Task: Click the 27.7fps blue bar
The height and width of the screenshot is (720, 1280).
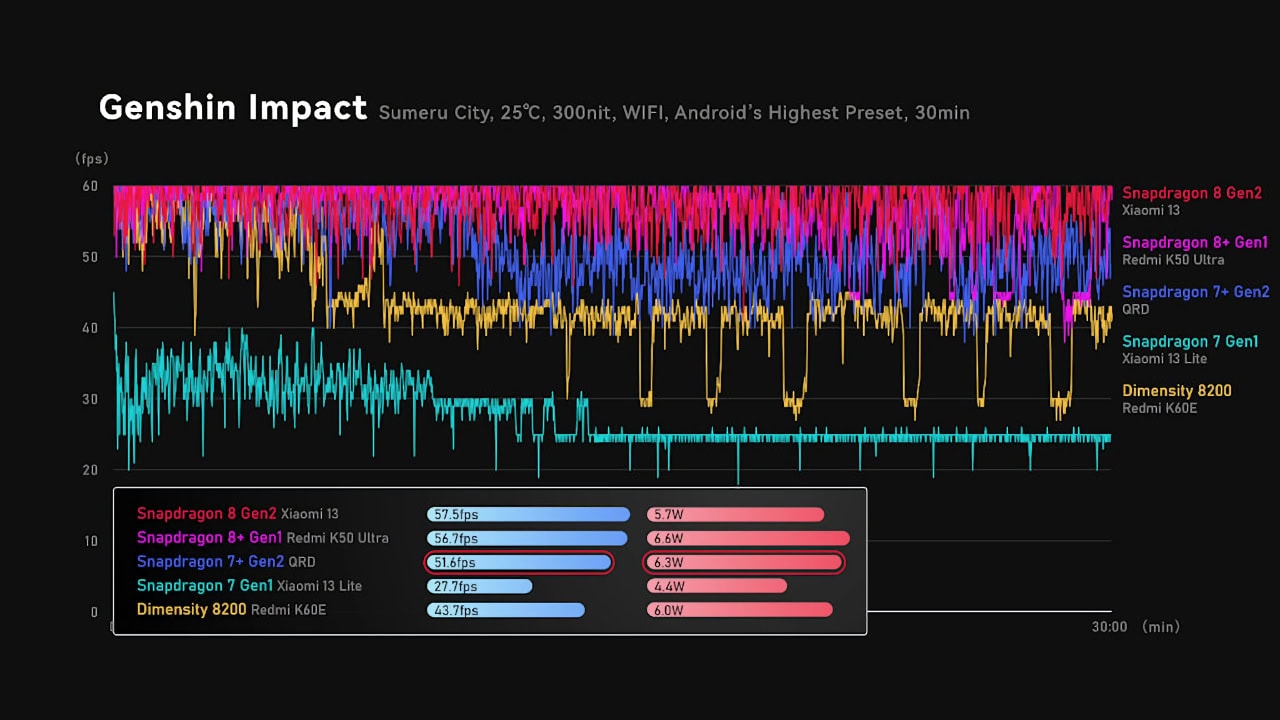Action: [x=480, y=587]
